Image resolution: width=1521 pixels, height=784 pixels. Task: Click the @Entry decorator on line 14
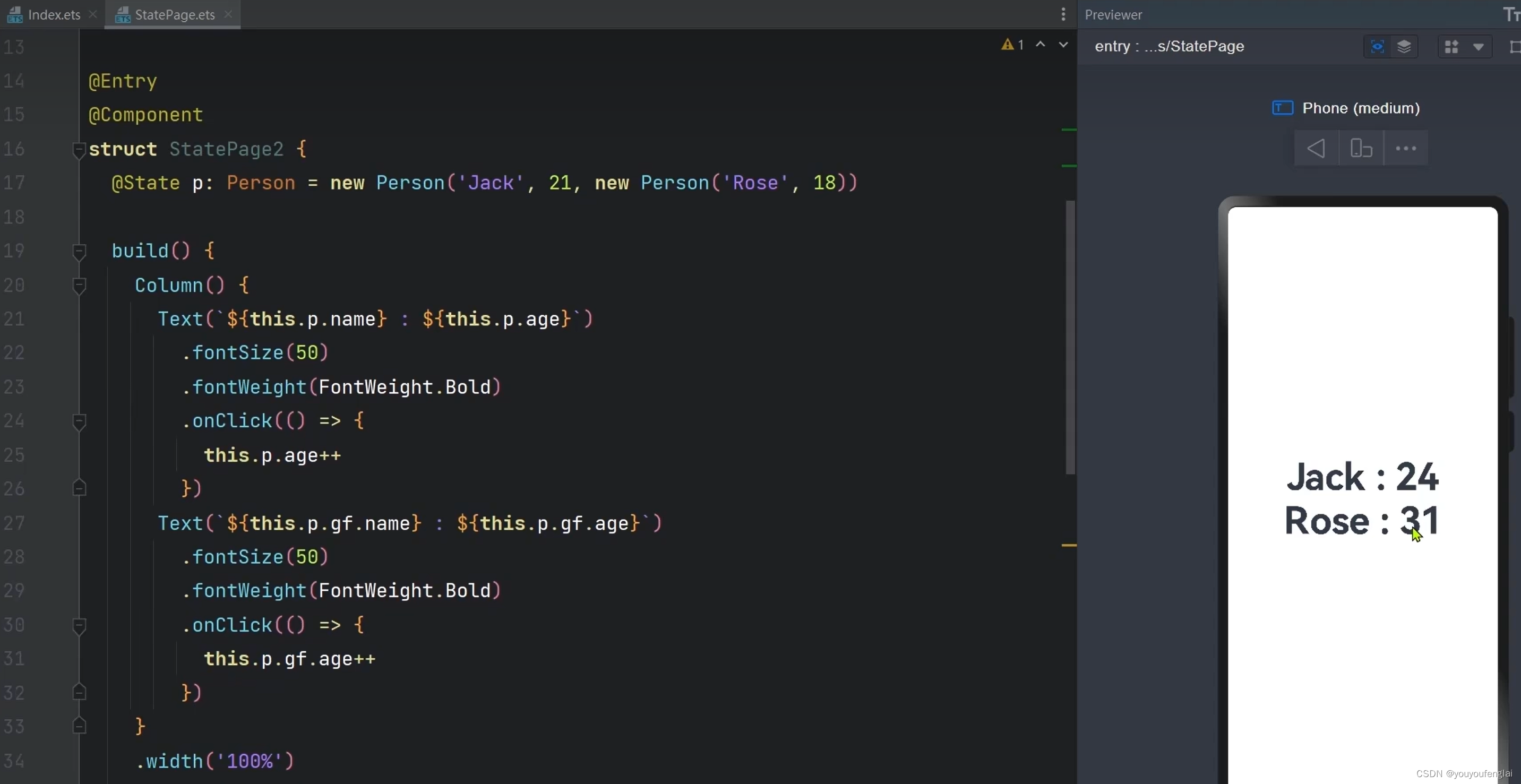(x=123, y=81)
